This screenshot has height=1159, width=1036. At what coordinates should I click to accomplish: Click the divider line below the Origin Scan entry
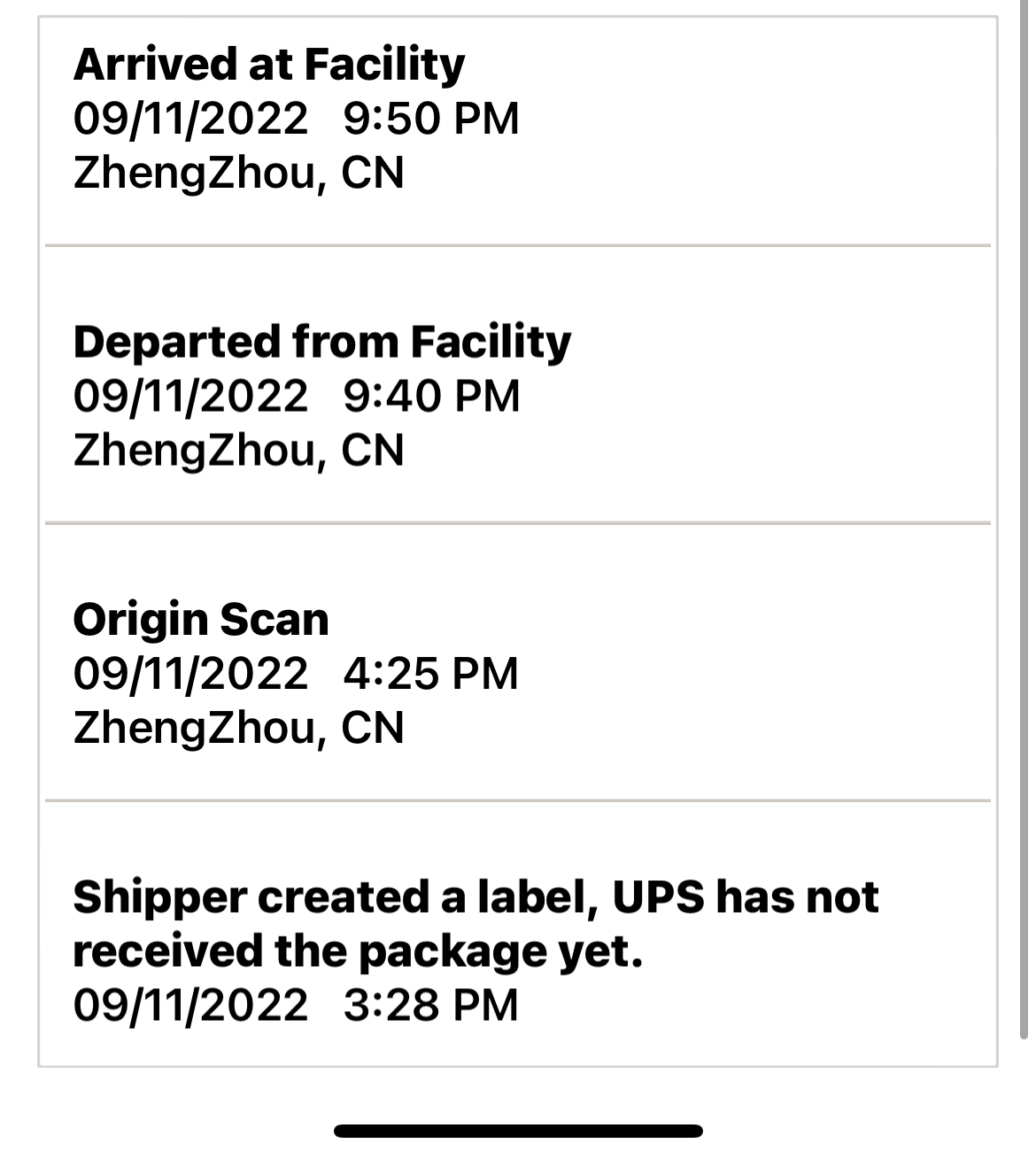pos(518,801)
